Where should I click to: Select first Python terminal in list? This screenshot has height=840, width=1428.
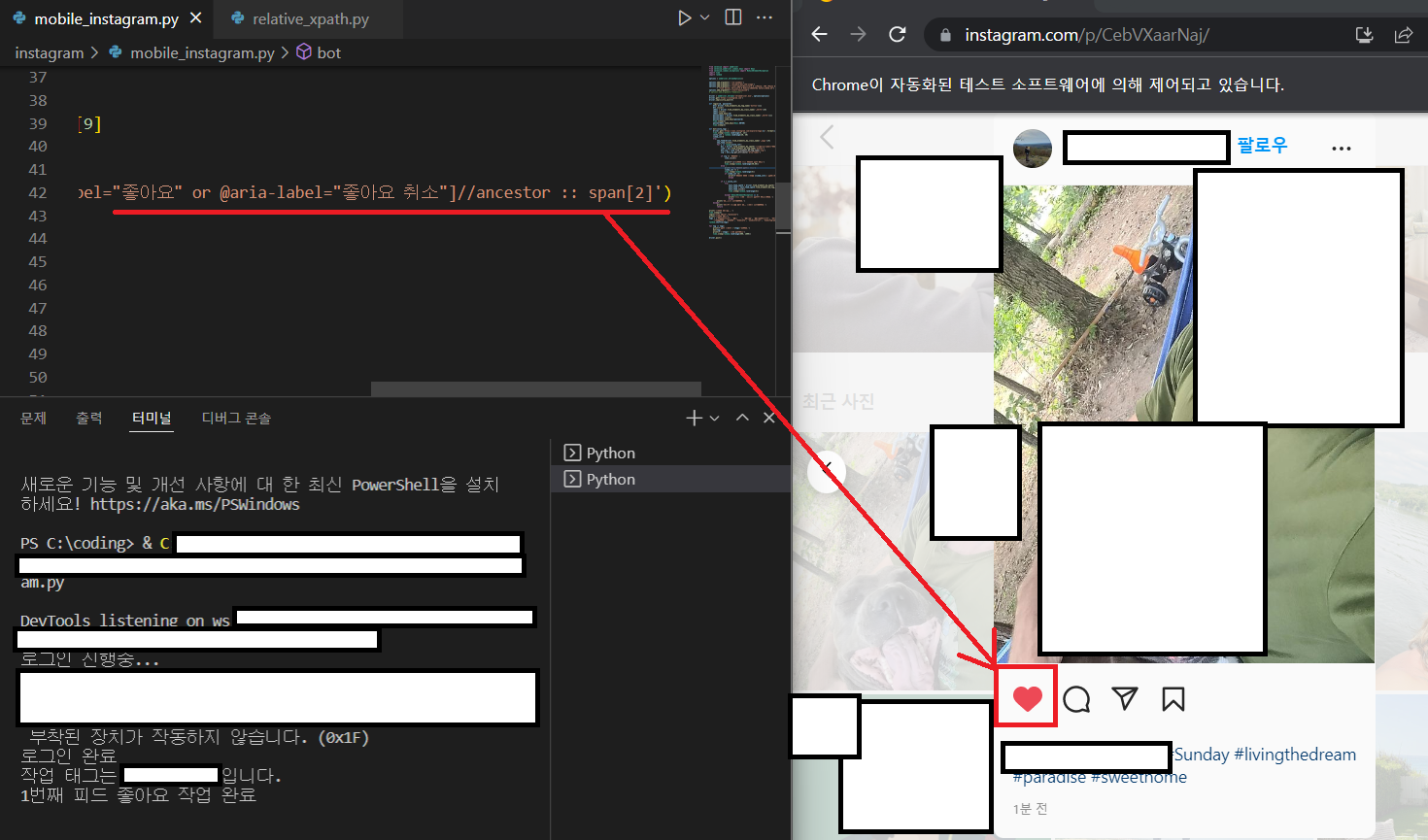click(x=670, y=453)
